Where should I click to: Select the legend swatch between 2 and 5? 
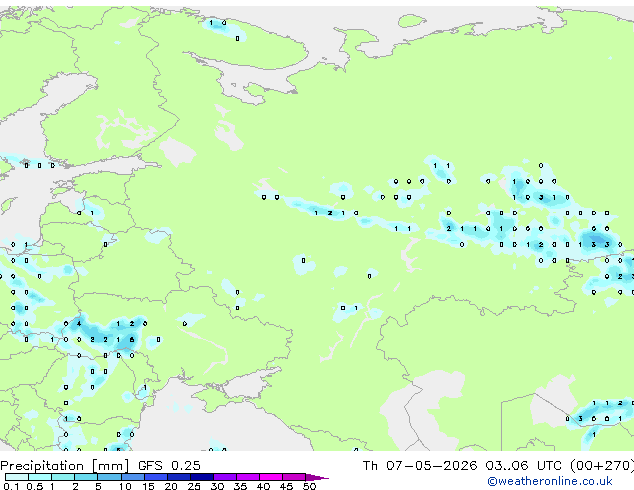click(86, 477)
